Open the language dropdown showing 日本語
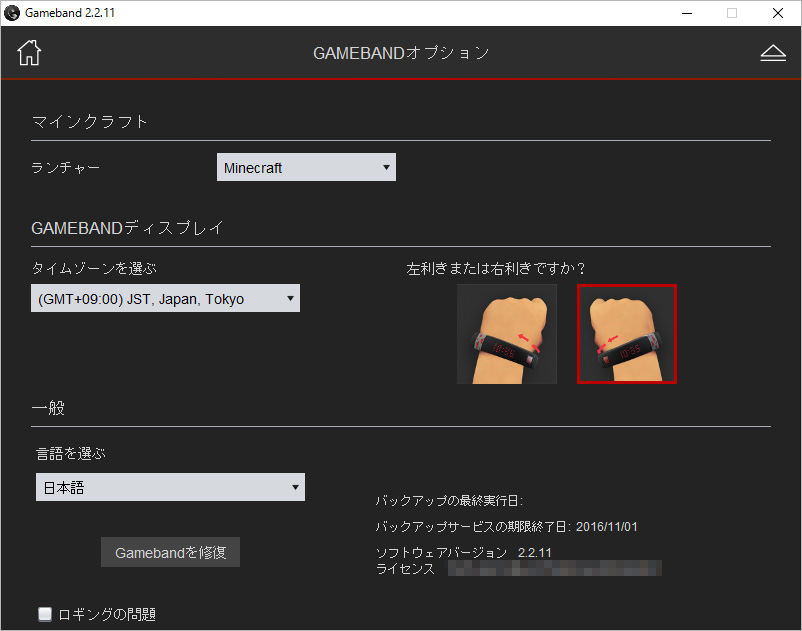This screenshot has height=631, width=802. click(x=170, y=487)
